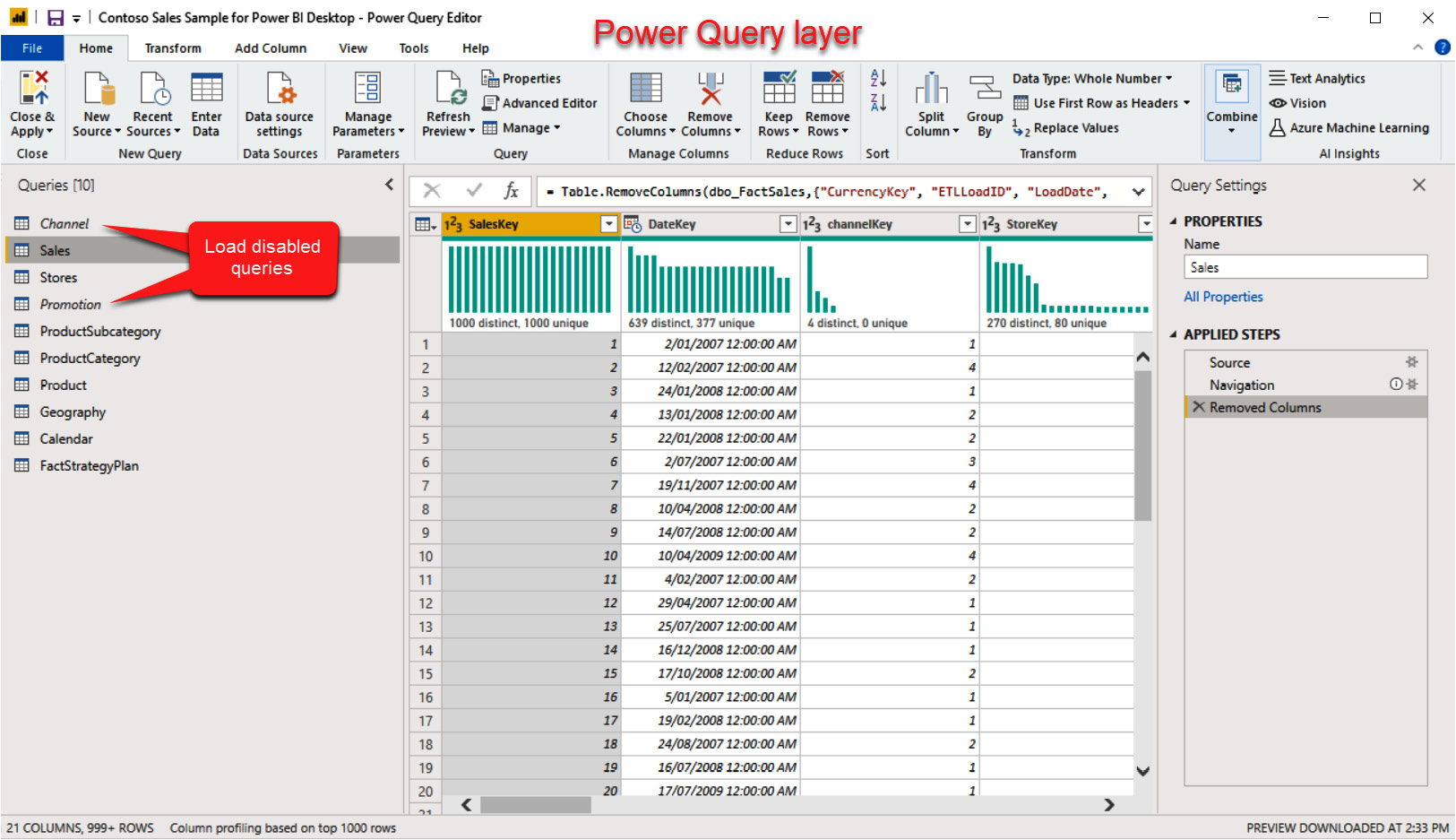The width and height of the screenshot is (1456, 840).
Task: Select the ProductSubcategory query
Action: point(100,332)
